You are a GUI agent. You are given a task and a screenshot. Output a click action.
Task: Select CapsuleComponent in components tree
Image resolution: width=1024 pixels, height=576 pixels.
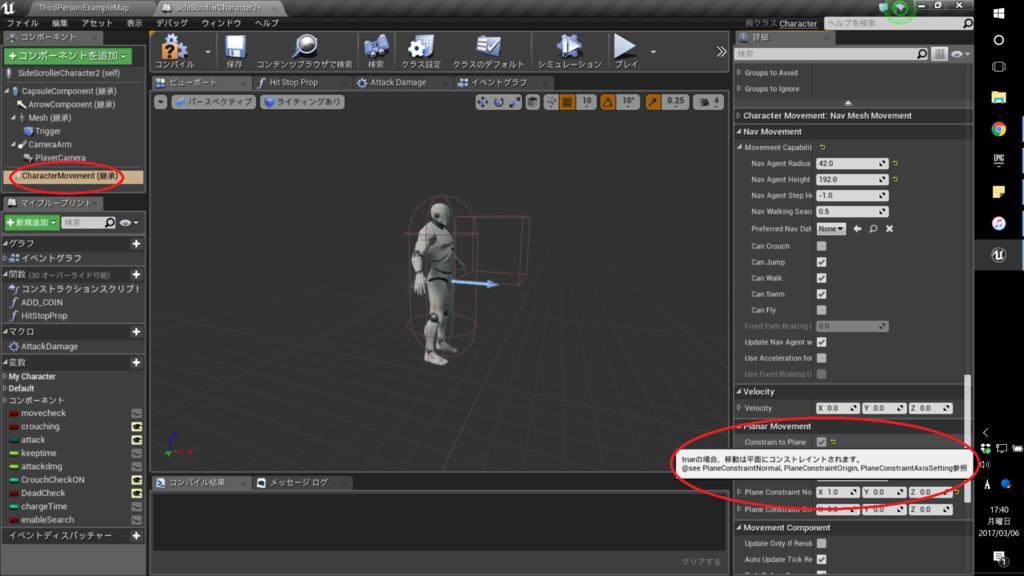click(x=69, y=91)
